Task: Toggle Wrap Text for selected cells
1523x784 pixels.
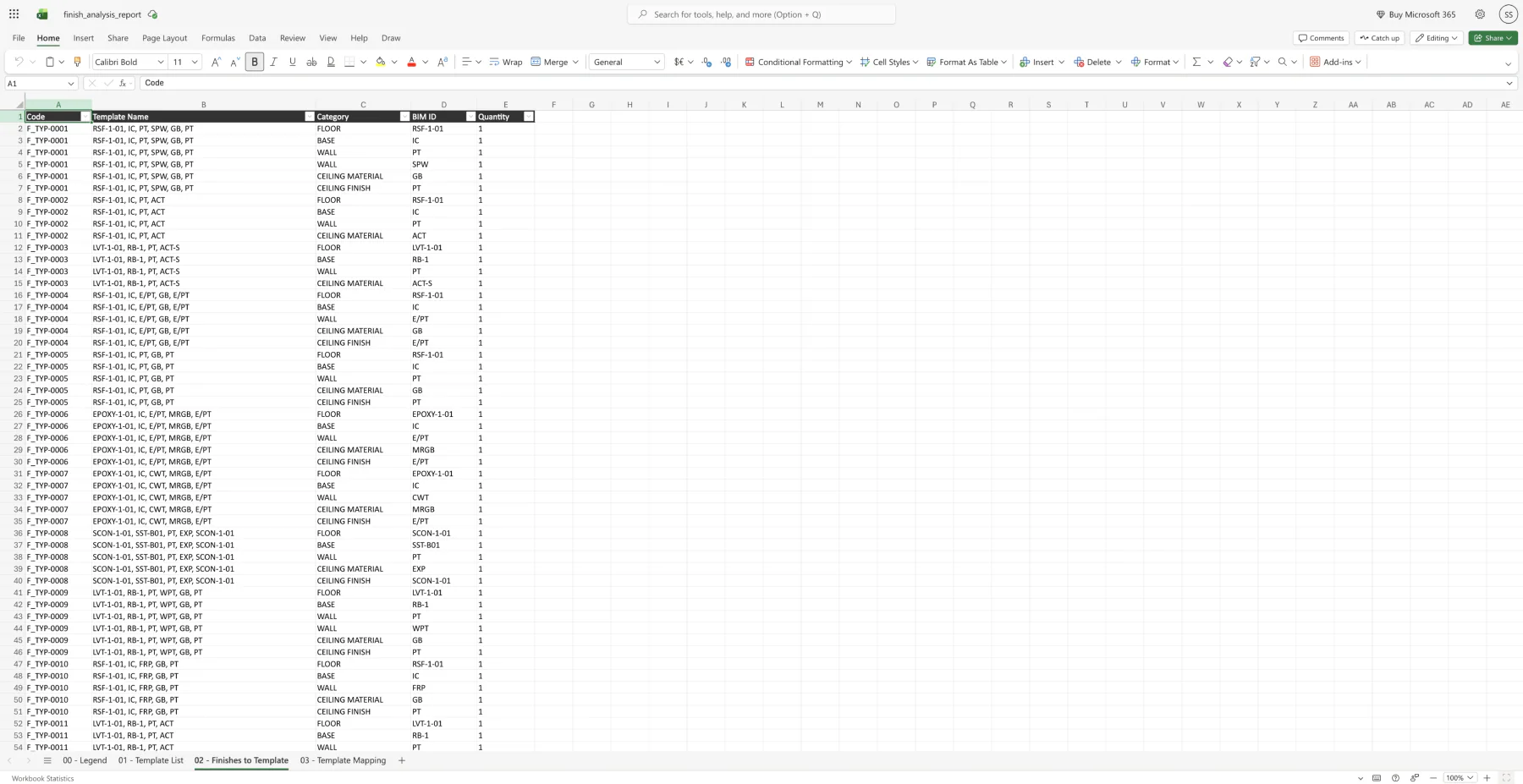Action: tap(506, 62)
